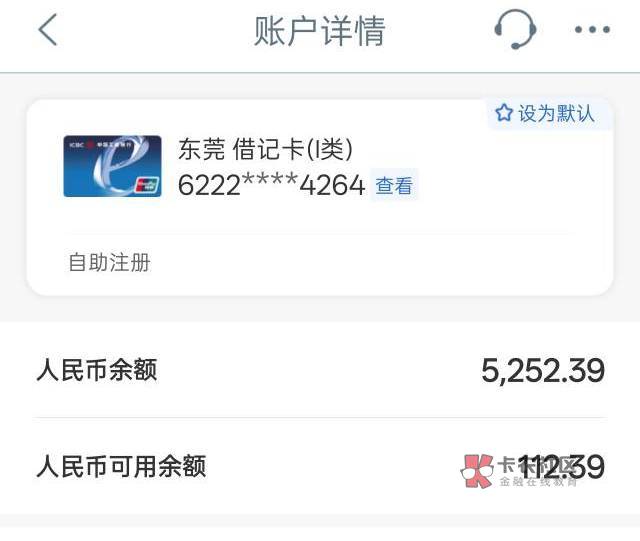Tap the 自助注册 label

coord(109,262)
